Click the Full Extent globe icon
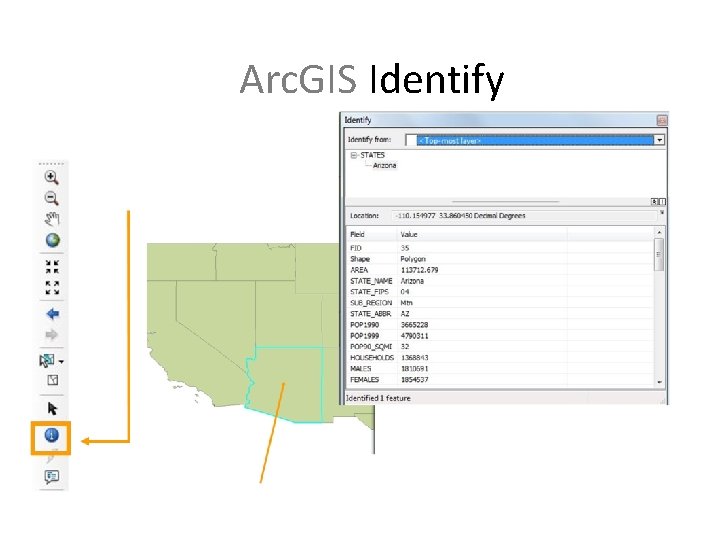The width and height of the screenshot is (720, 540). click(52, 240)
